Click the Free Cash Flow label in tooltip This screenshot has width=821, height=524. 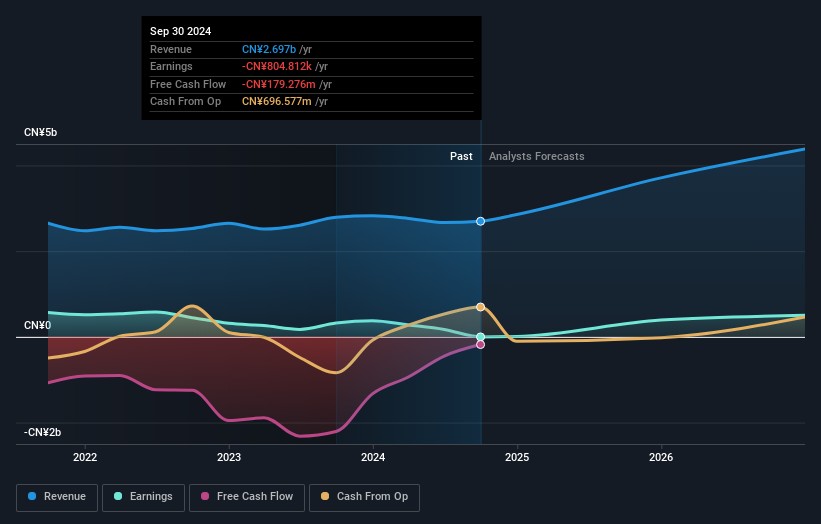click(188, 84)
